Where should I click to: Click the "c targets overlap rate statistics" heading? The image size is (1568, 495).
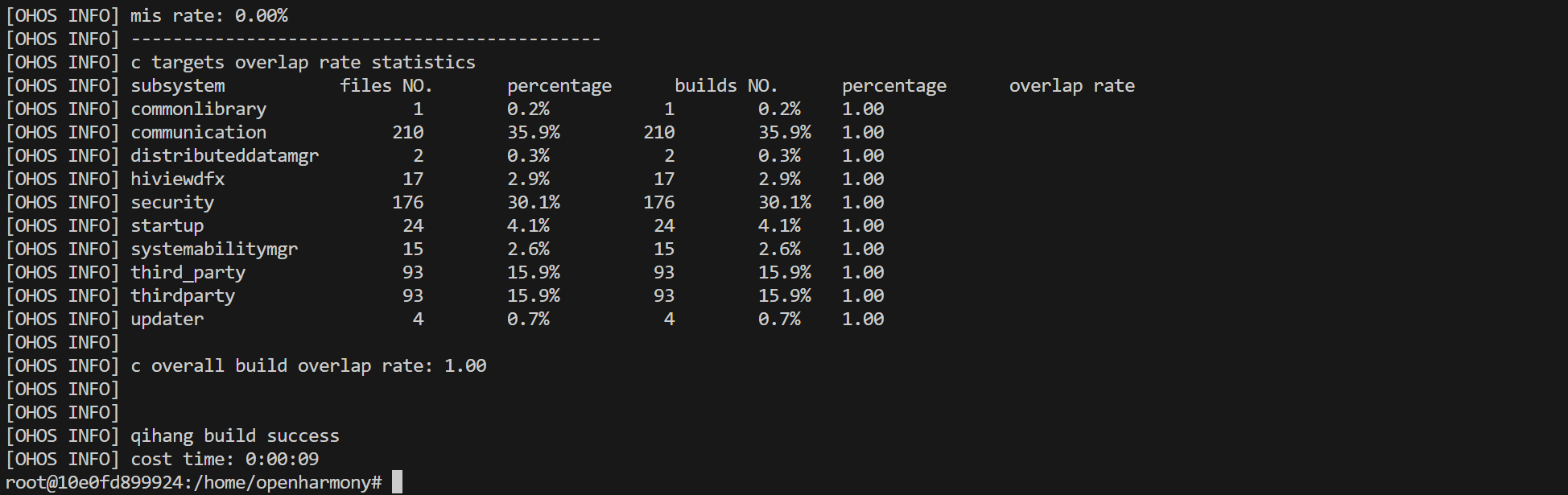[303, 62]
